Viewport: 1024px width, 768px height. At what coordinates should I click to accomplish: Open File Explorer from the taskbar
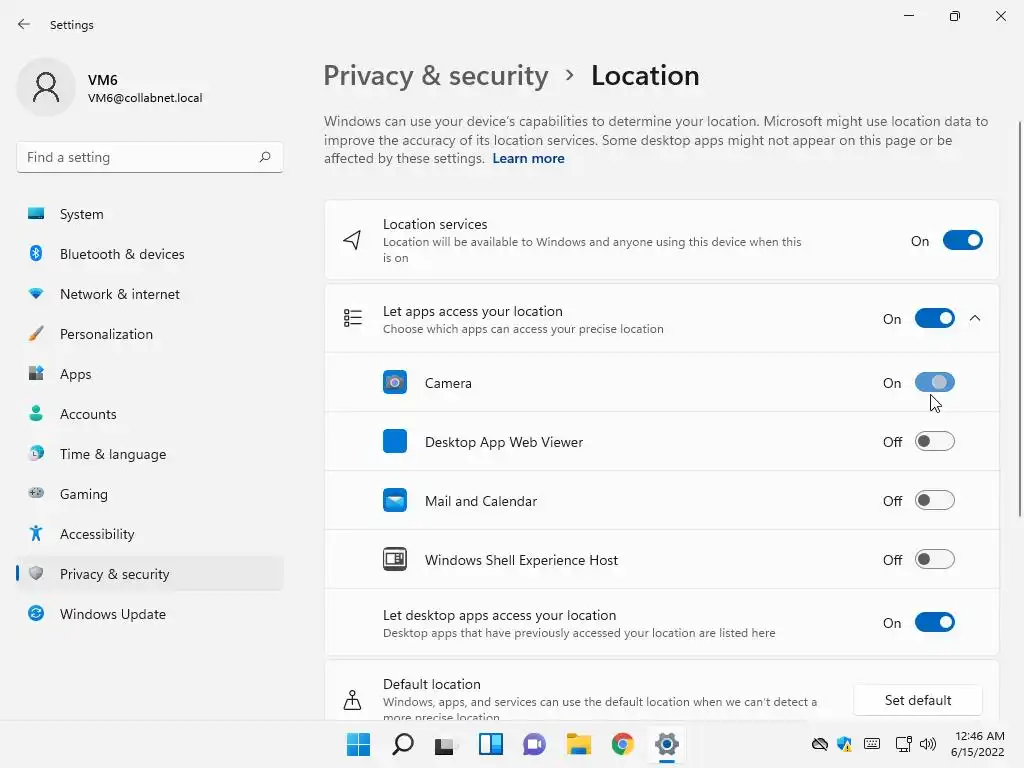[x=578, y=744]
